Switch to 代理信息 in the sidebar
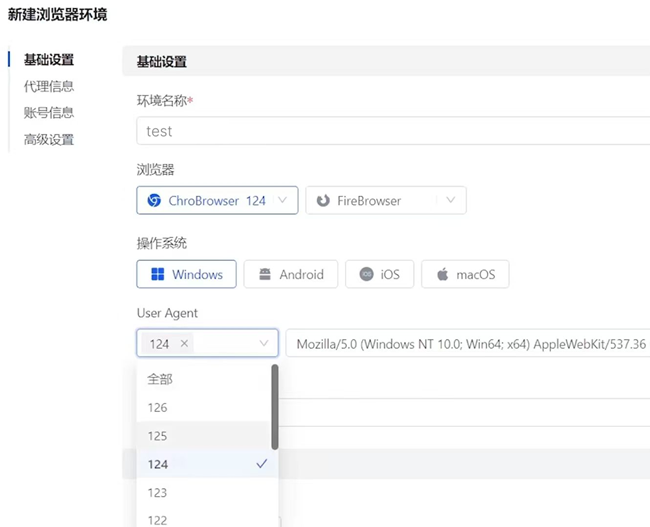The image size is (650, 527). [x=49, y=86]
